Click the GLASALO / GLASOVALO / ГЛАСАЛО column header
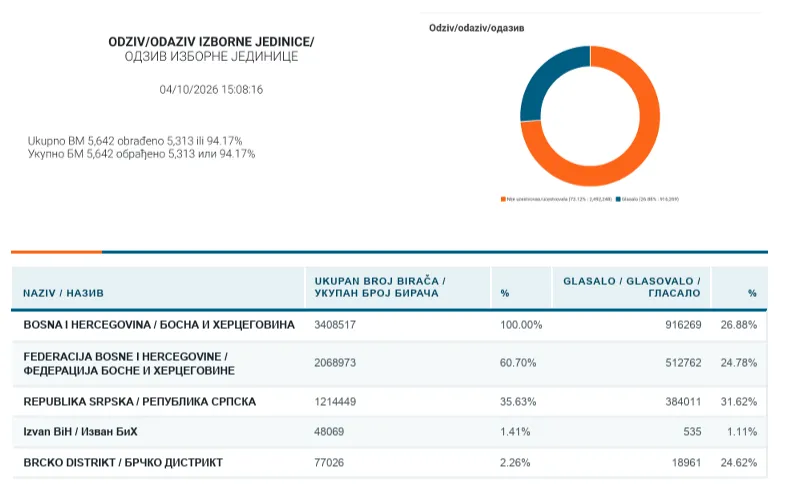 pyautogui.click(x=631, y=287)
